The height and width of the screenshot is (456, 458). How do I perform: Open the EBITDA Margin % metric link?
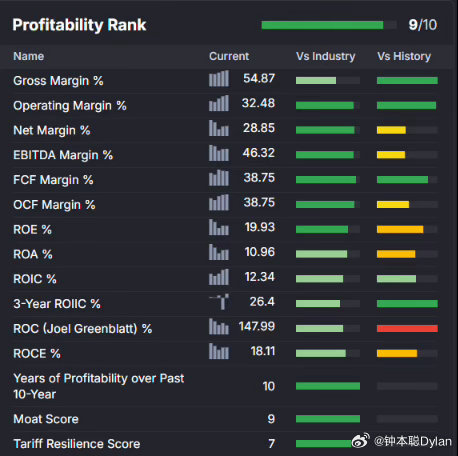(x=63, y=155)
